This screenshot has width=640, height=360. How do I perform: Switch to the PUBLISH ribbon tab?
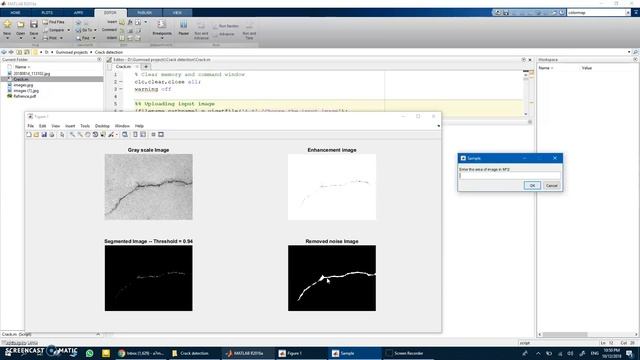click(144, 13)
